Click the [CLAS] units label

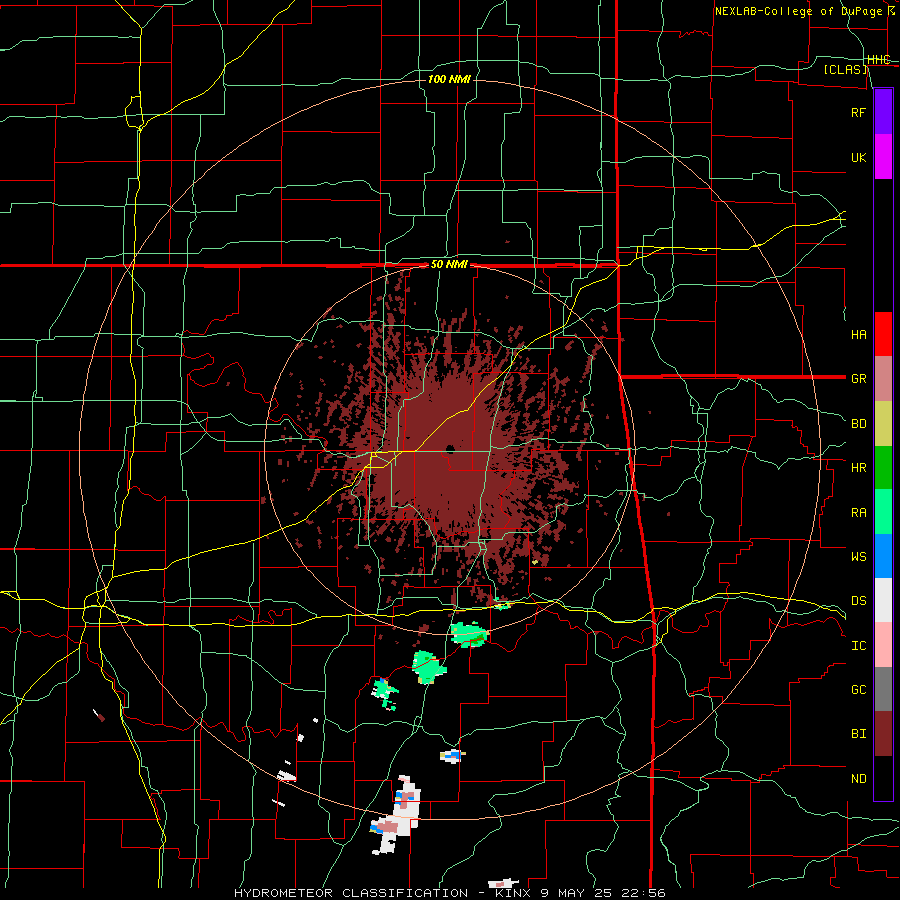point(845,70)
